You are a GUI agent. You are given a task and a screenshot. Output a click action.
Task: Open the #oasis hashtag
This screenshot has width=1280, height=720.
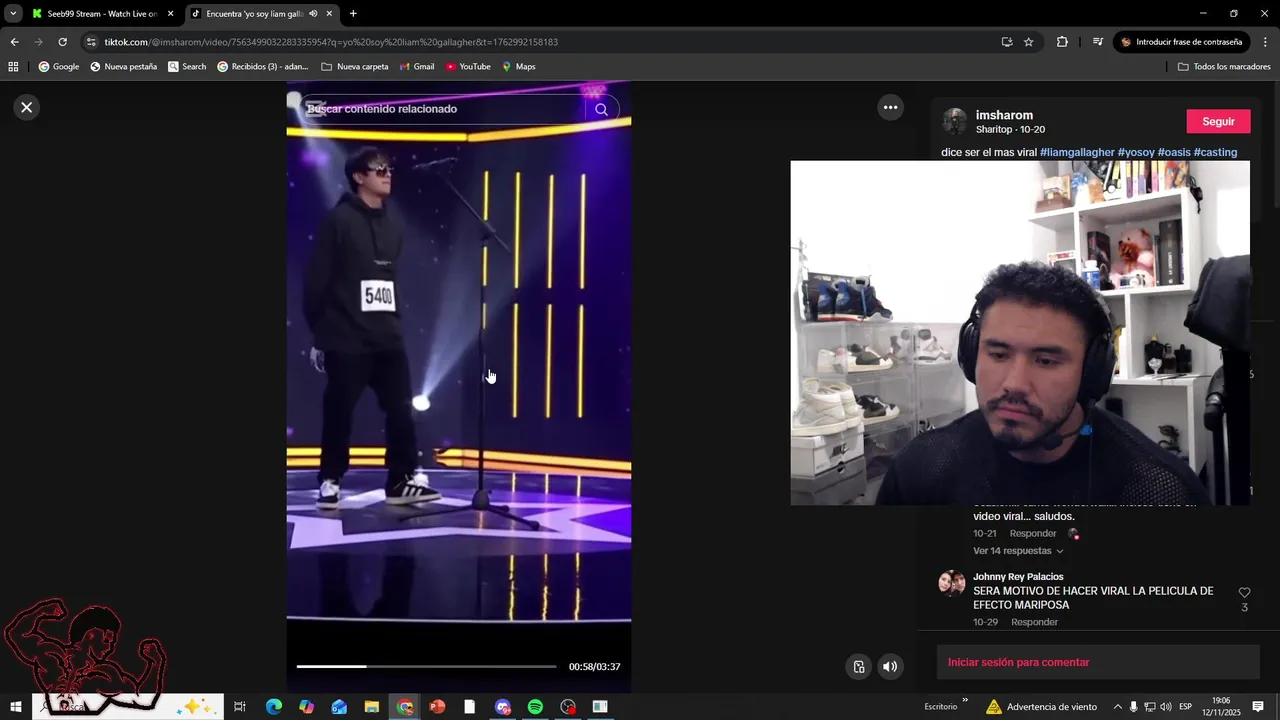tap(1174, 152)
